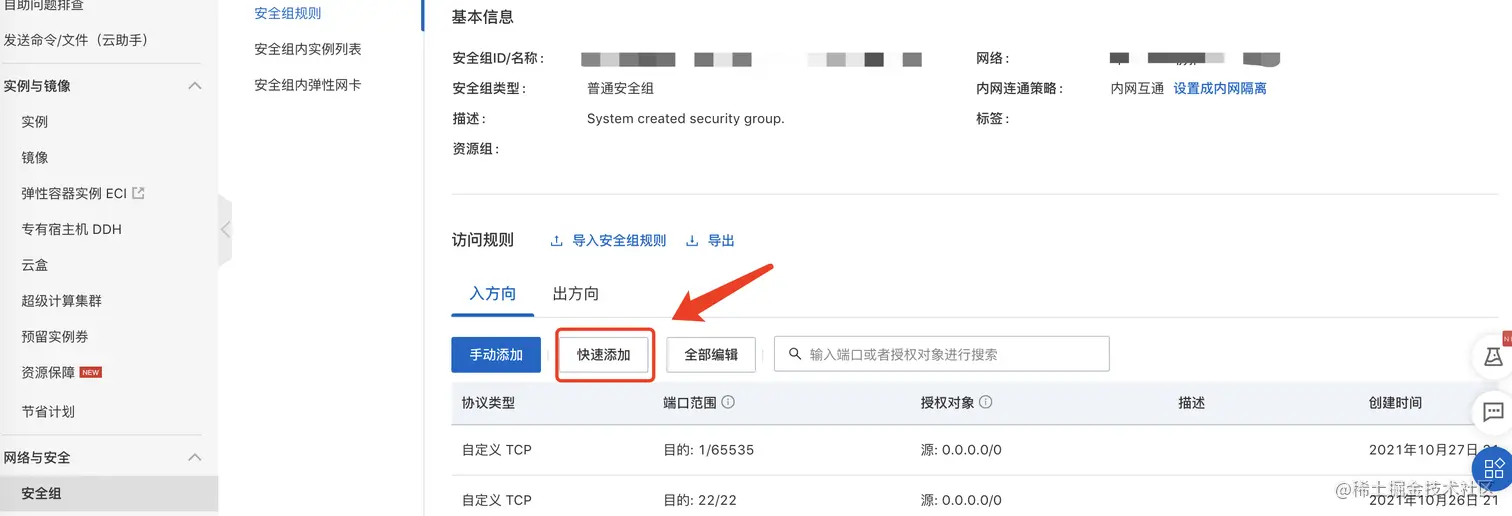Click the 手动添加 blue button
1512x516 pixels.
pyautogui.click(x=496, y=355)
